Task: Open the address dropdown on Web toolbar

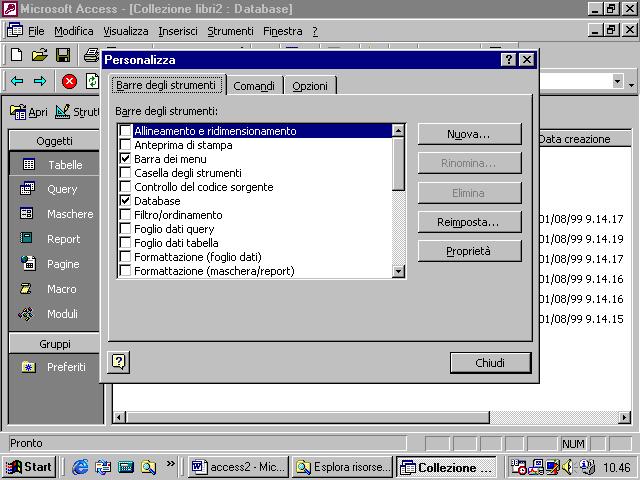Action: [x=618, y=81]
